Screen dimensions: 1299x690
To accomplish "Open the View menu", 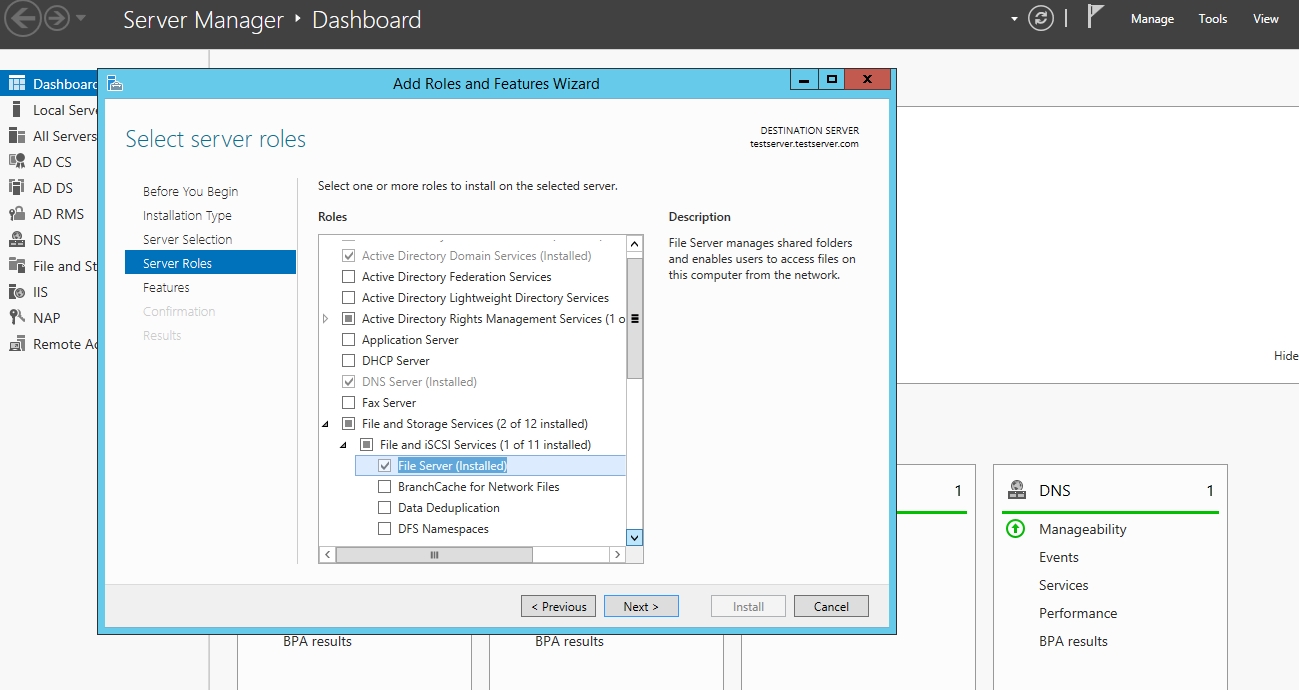I will [1266, 19].
